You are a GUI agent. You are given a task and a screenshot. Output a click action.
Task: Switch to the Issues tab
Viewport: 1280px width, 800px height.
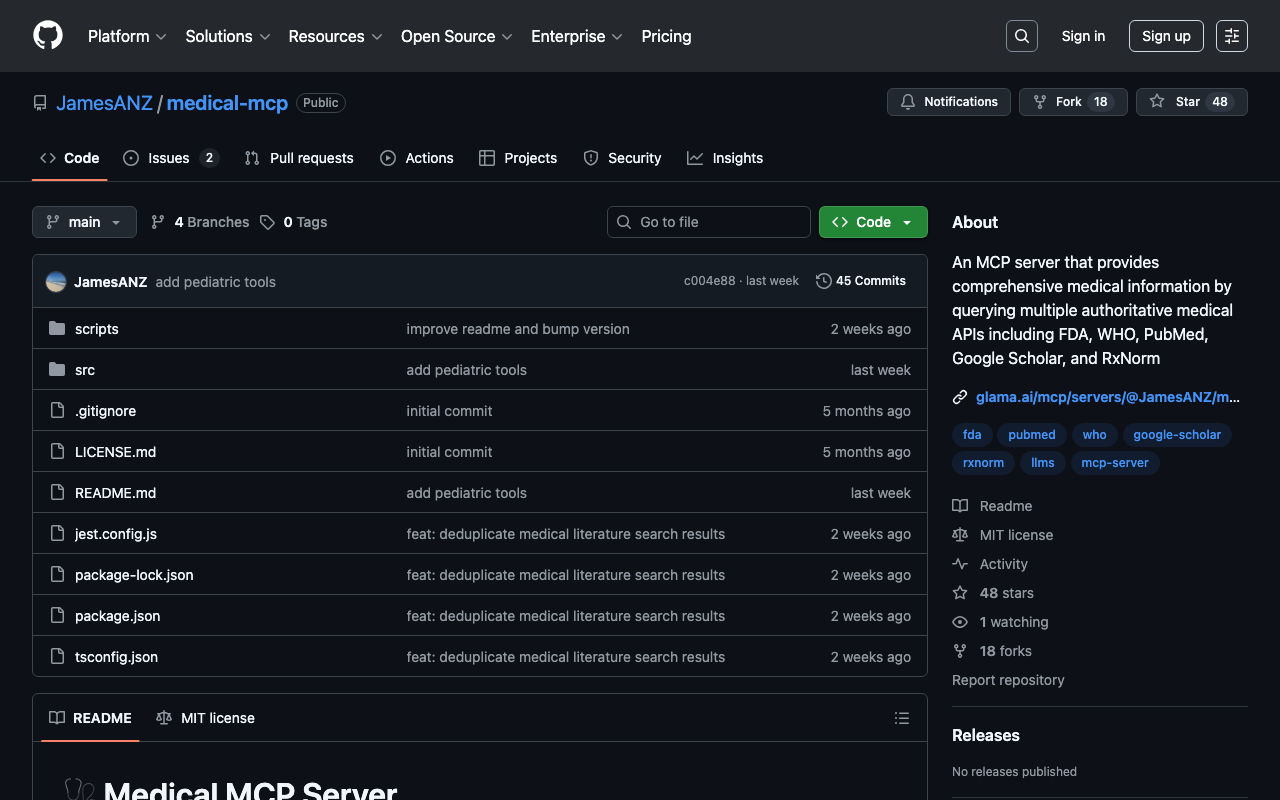click(x=169, y=158)
